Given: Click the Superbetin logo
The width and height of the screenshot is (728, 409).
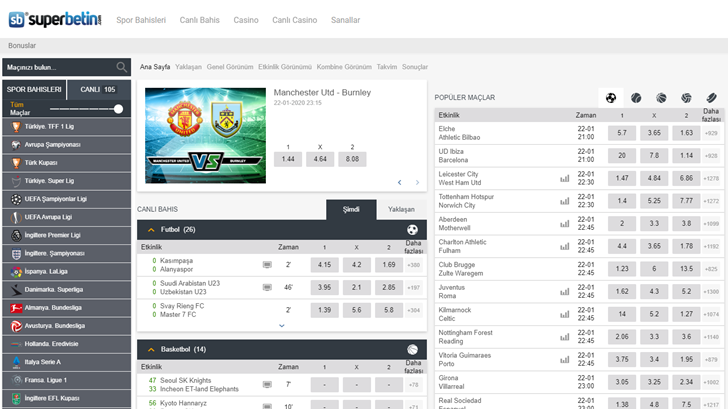Looking at the screenshot, I should 55,19.
